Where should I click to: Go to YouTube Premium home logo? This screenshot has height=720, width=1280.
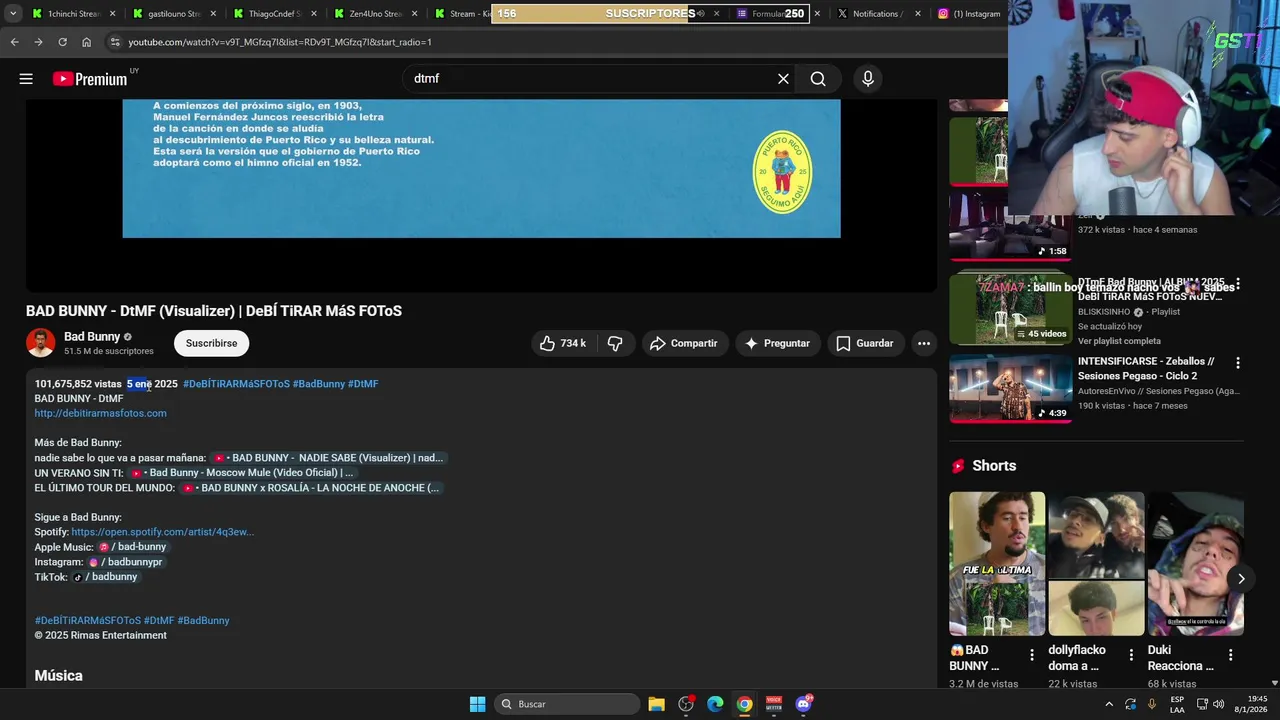(x=90, y=79)
